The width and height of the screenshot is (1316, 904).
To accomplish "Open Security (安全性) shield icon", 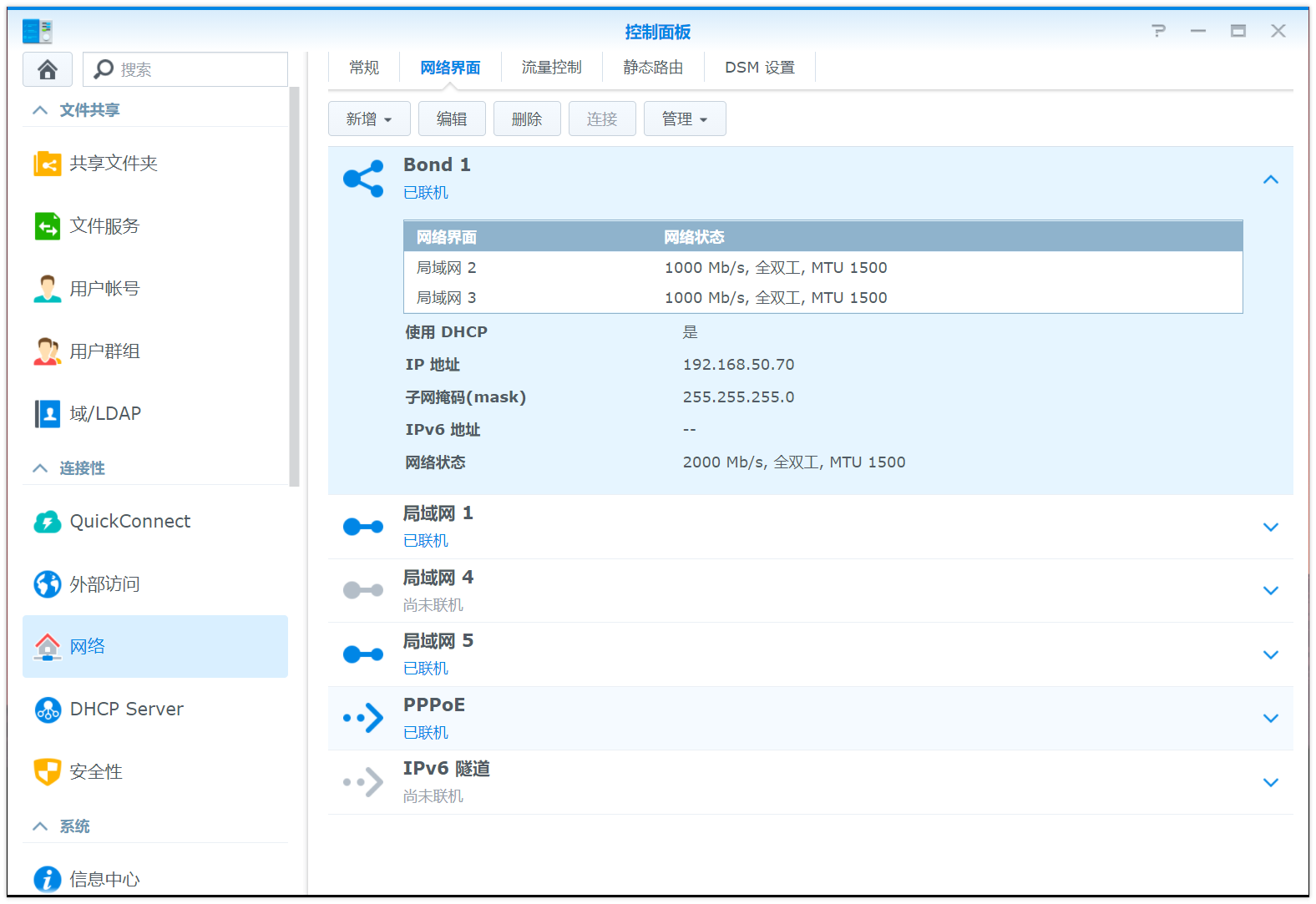I will [47, 772].
